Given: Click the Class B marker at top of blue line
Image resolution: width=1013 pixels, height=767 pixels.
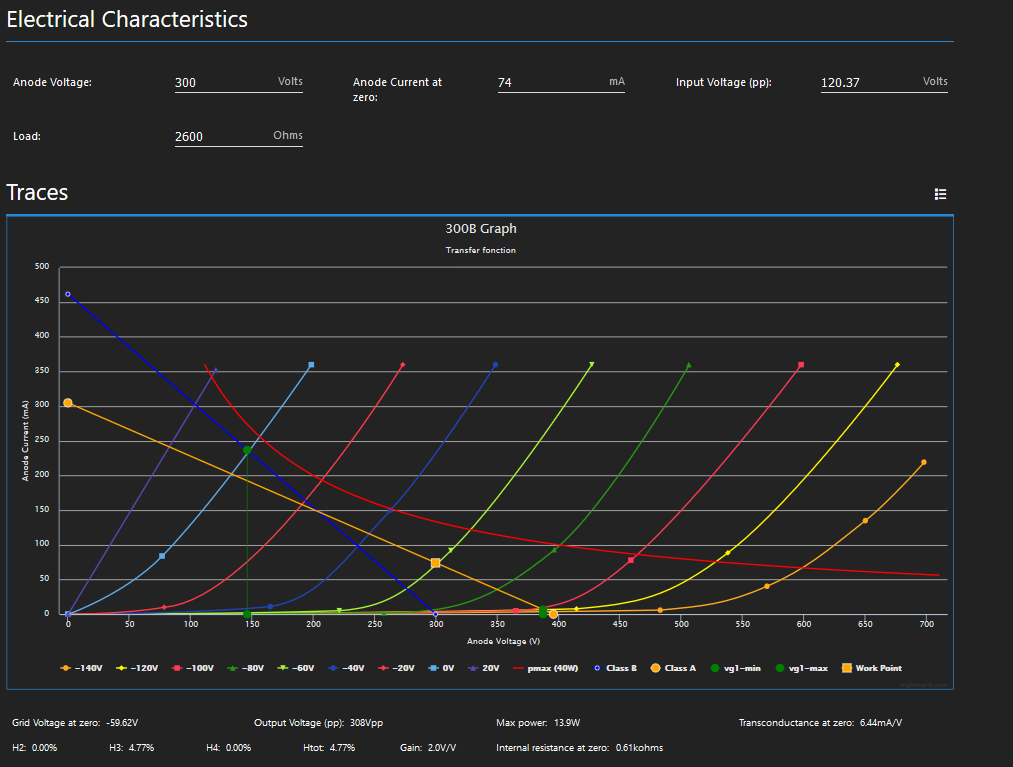Looking at the screenshot, I should pos(68,294).
